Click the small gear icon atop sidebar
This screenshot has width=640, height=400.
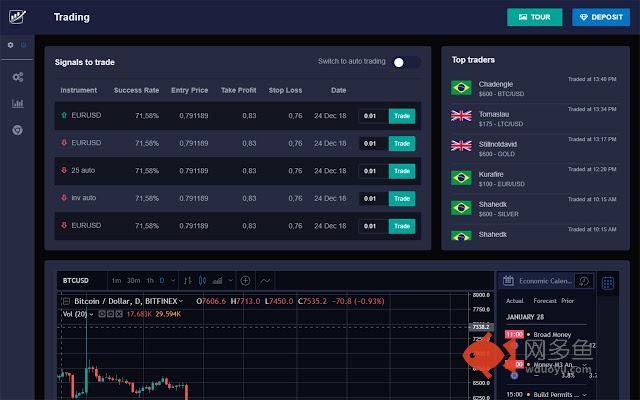point(11,45)
